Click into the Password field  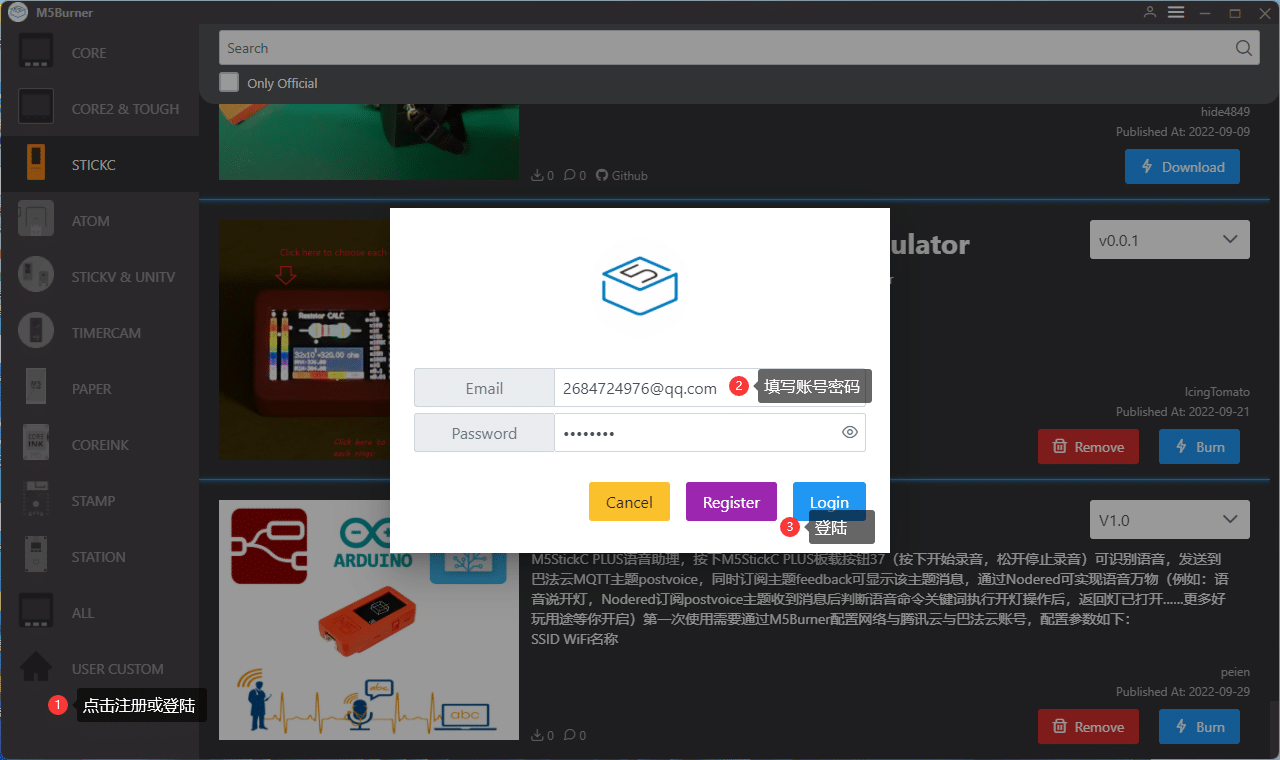697,433
